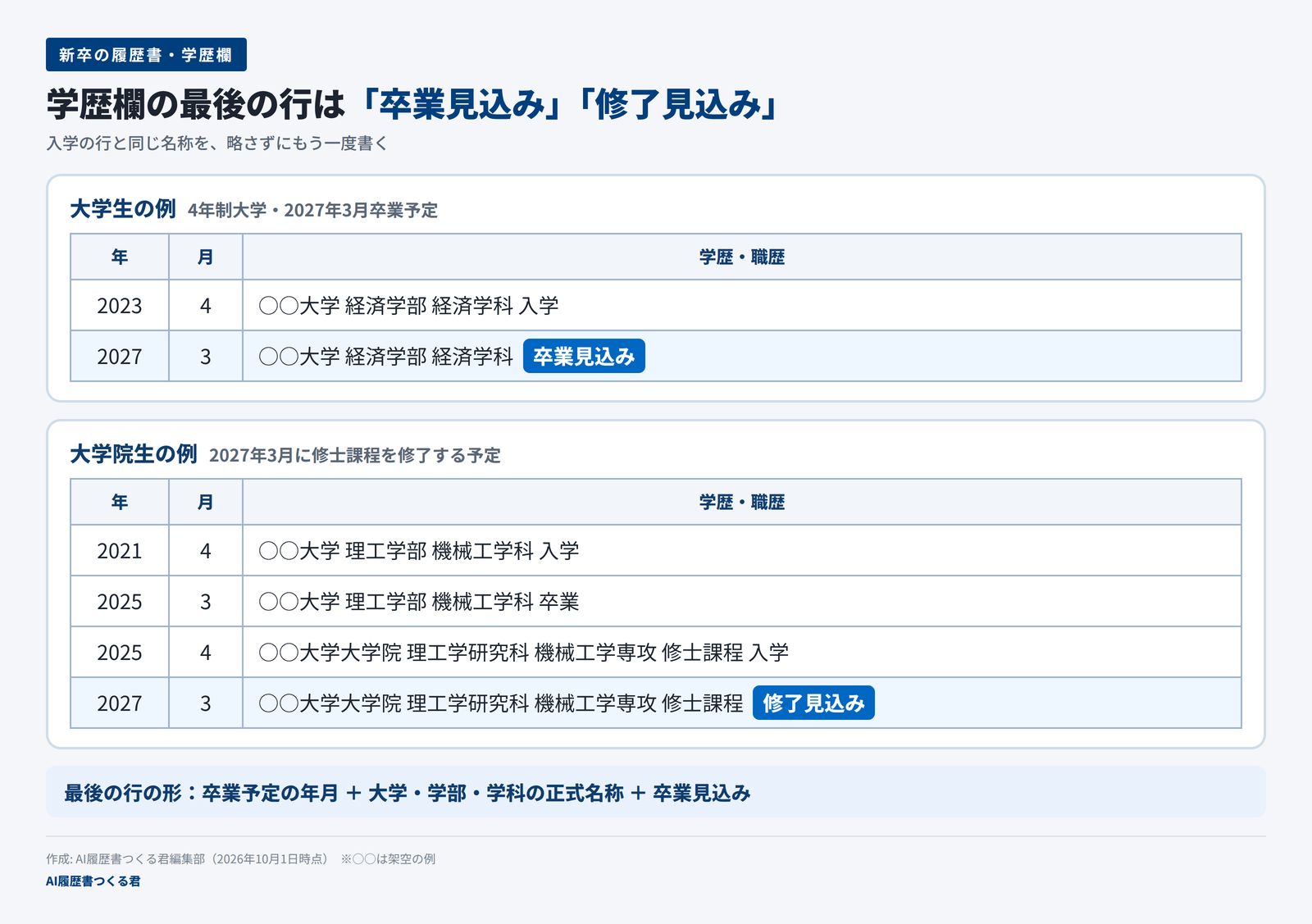Click month 3 in the 修了見込み row
This screenshot has height=924, width=1312.
pyautogui.click(x=206, y=703)
